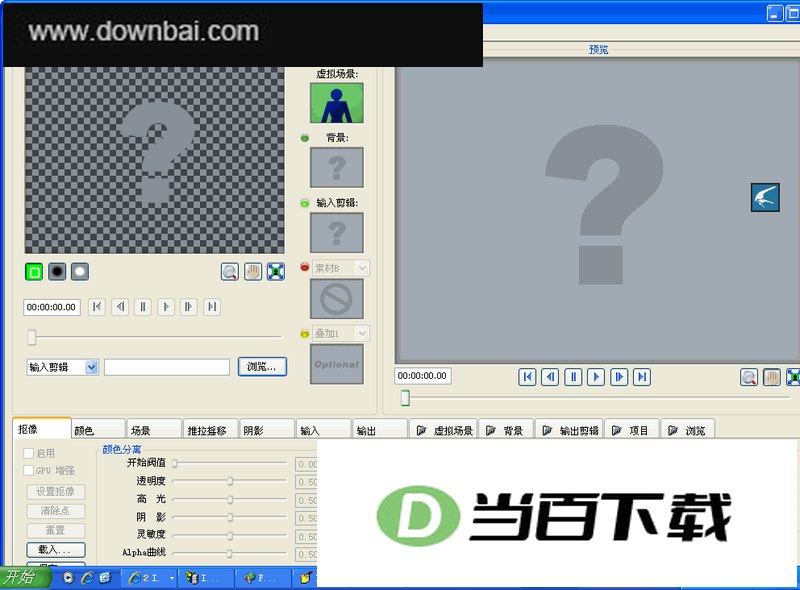The height and width of the screenshot is (590, 800).
Task: Switch to the 颜色 tab
Action: [98, 430]
